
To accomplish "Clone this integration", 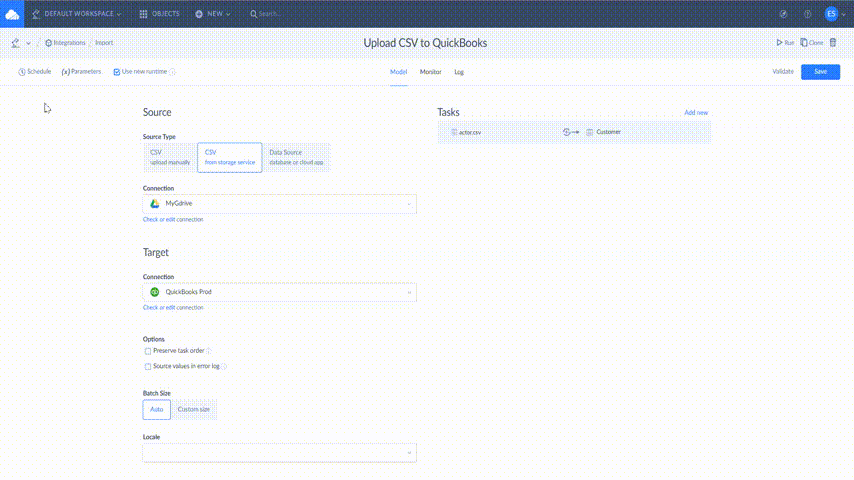I will [x=812, y=42].
